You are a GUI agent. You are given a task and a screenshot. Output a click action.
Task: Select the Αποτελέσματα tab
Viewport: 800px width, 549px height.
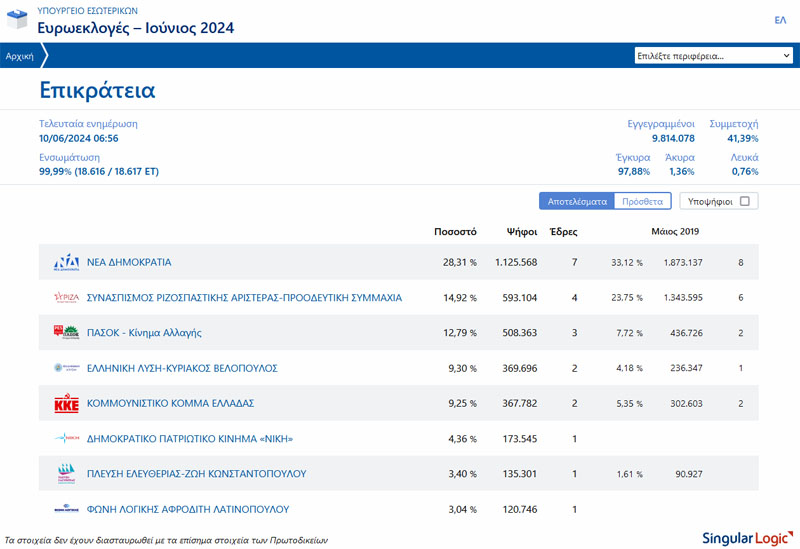click(x=577, y=201)
